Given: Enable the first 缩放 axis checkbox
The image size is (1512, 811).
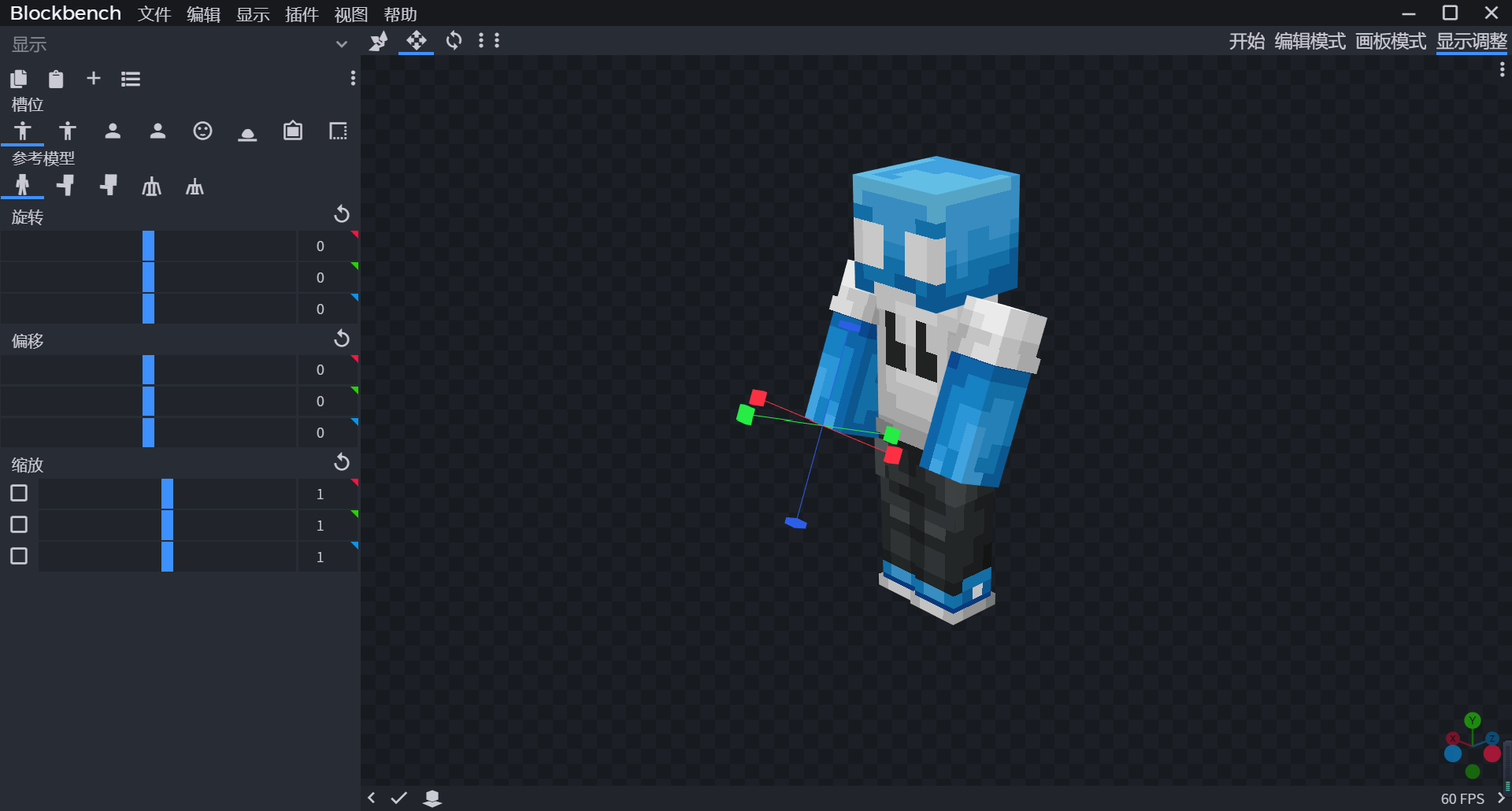Looking at the screenshot, I should tap(19, 494).
